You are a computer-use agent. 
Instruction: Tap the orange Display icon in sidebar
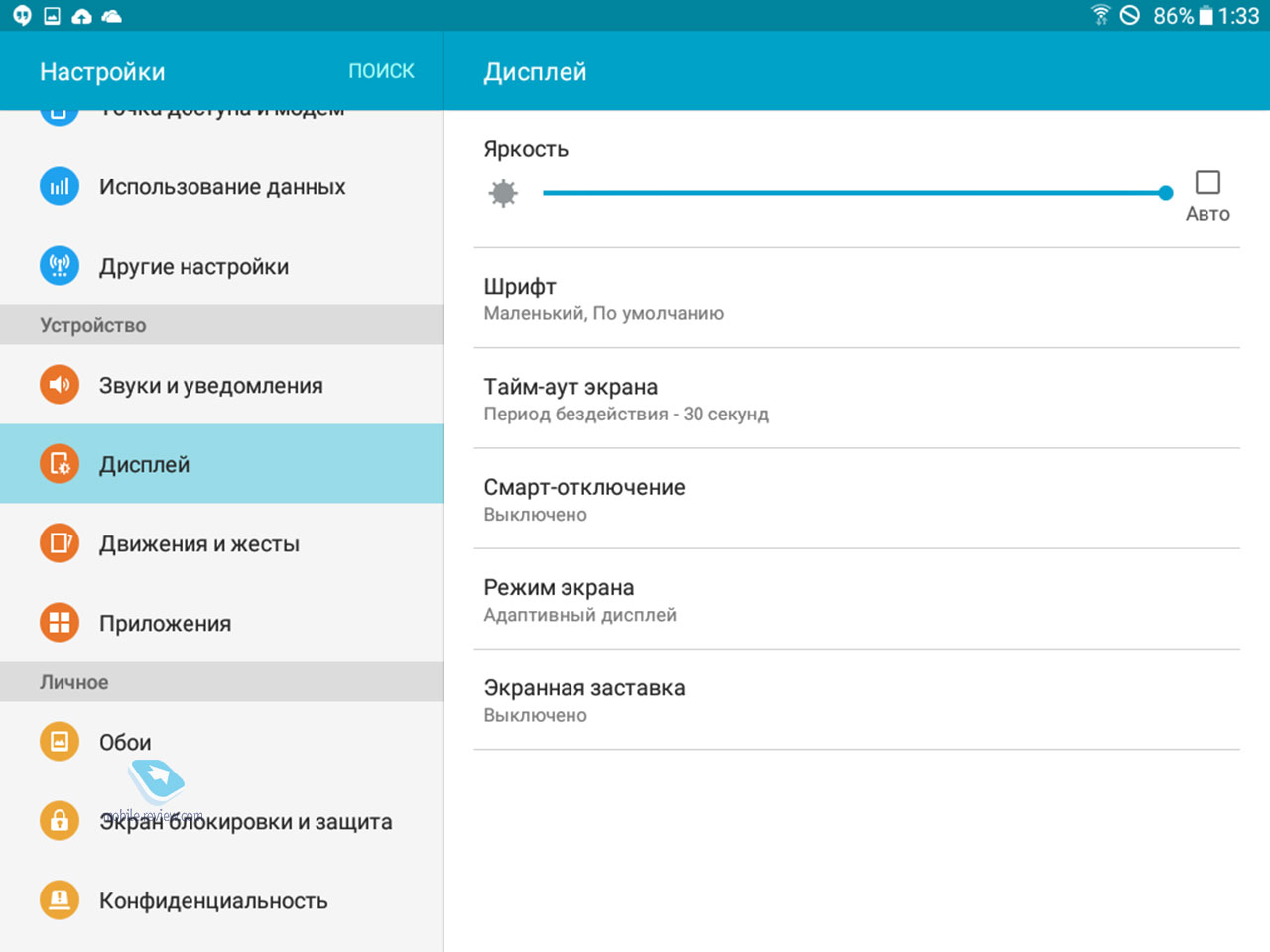click(x=60, y=464)
